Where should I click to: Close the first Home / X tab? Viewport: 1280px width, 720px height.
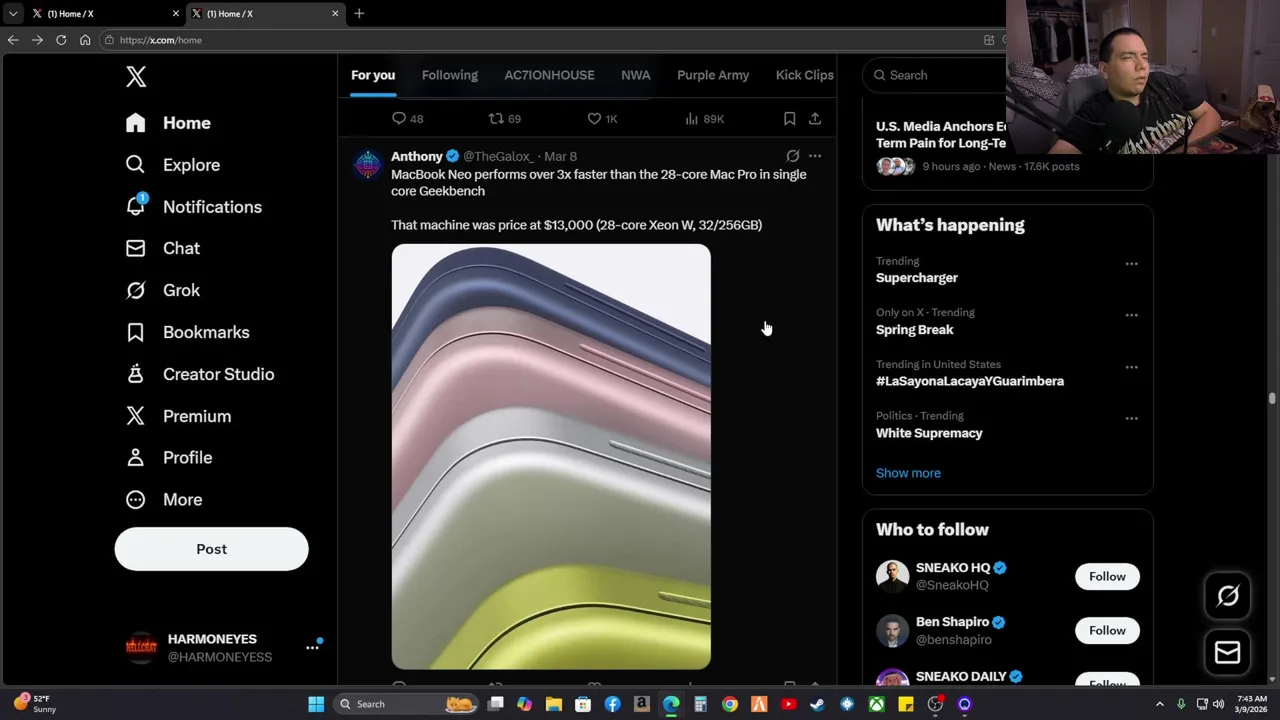(x=176, y=14)
